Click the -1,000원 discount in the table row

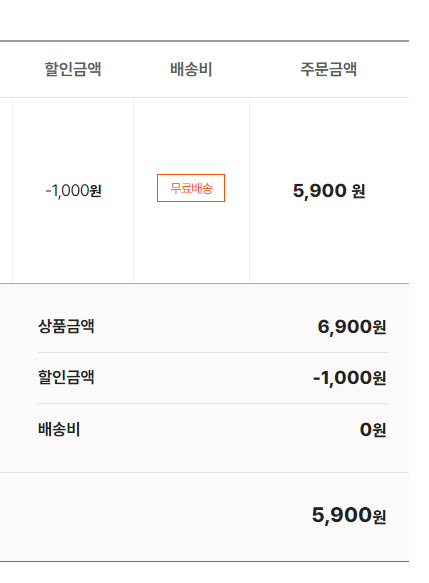[73, 191]
